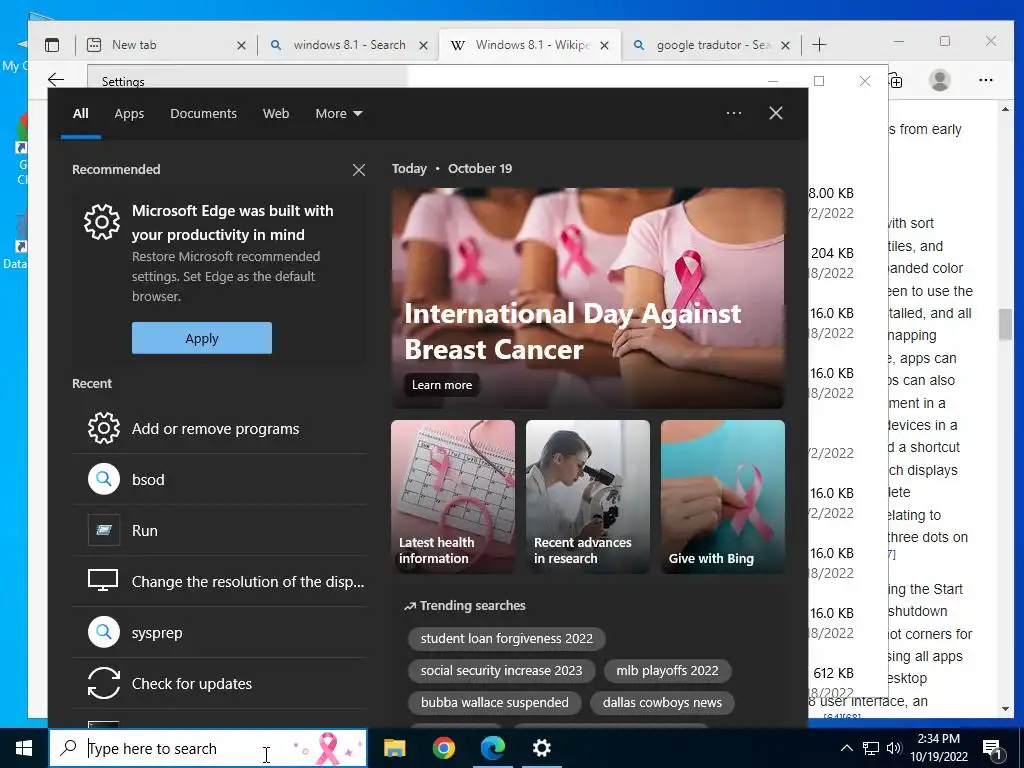Image resolution: width=1024 pixels, height=768 pixels.
Task: Select recent search sysprep
Action: pyautogui.click(x=219, y=632)
